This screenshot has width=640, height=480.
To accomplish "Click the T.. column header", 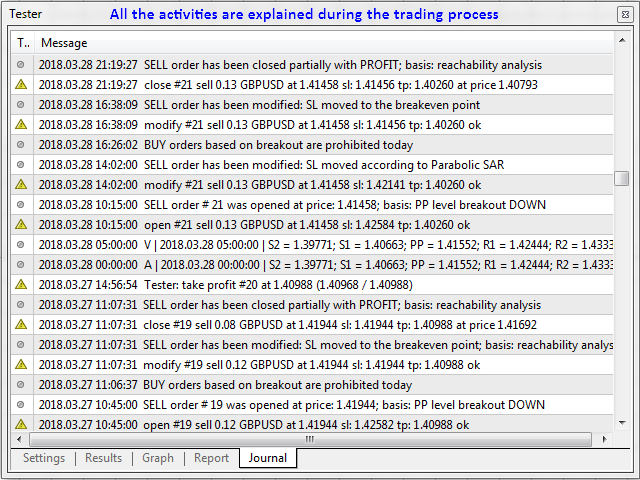I will [x=23, y=42].
